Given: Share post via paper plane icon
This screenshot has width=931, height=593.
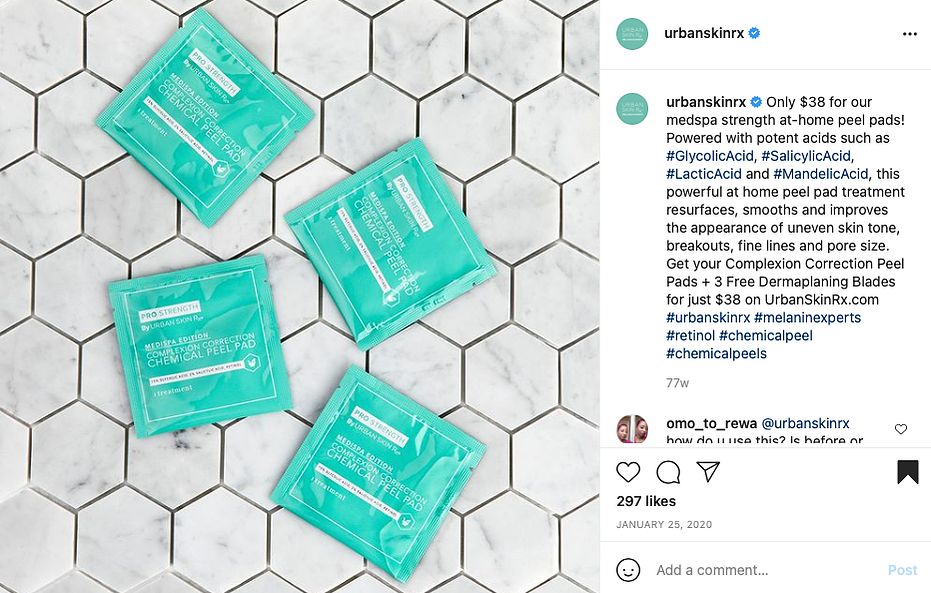Looking at the screenshot, I should click(x=708, y=471).
